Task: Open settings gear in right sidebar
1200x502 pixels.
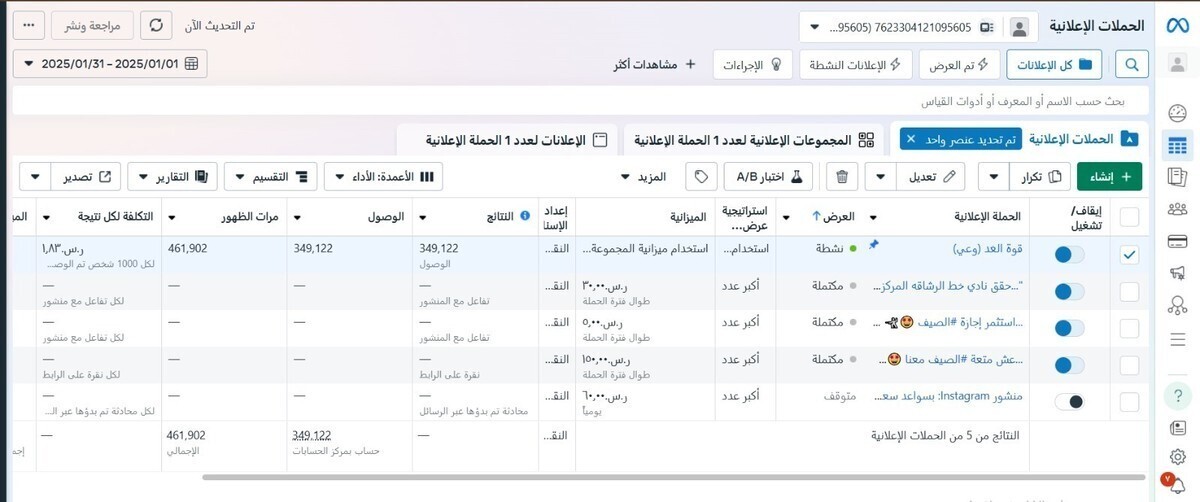Action: pyautogui.click(x=1177, y=457)
